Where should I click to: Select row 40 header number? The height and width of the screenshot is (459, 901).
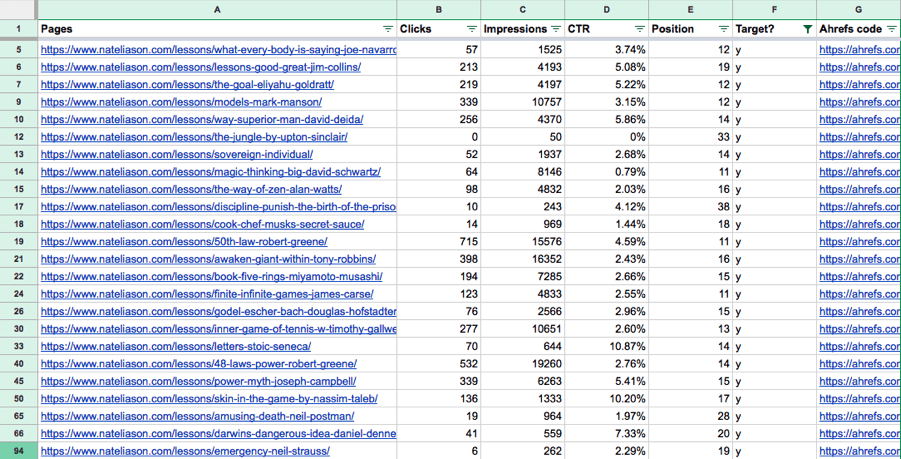[x=18, y=364]
